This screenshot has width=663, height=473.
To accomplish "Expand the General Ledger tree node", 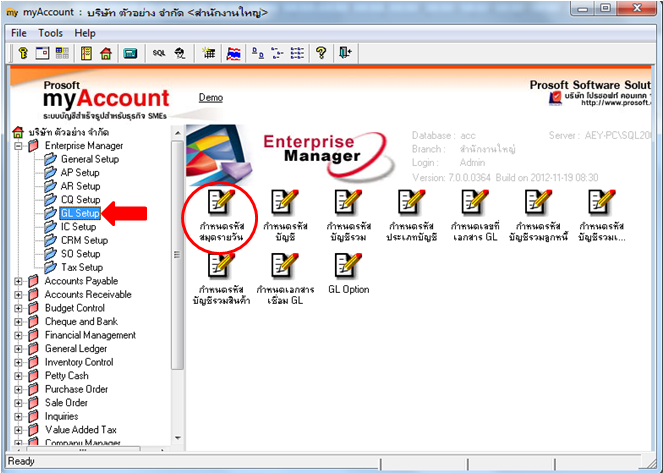I will [18, 349].
